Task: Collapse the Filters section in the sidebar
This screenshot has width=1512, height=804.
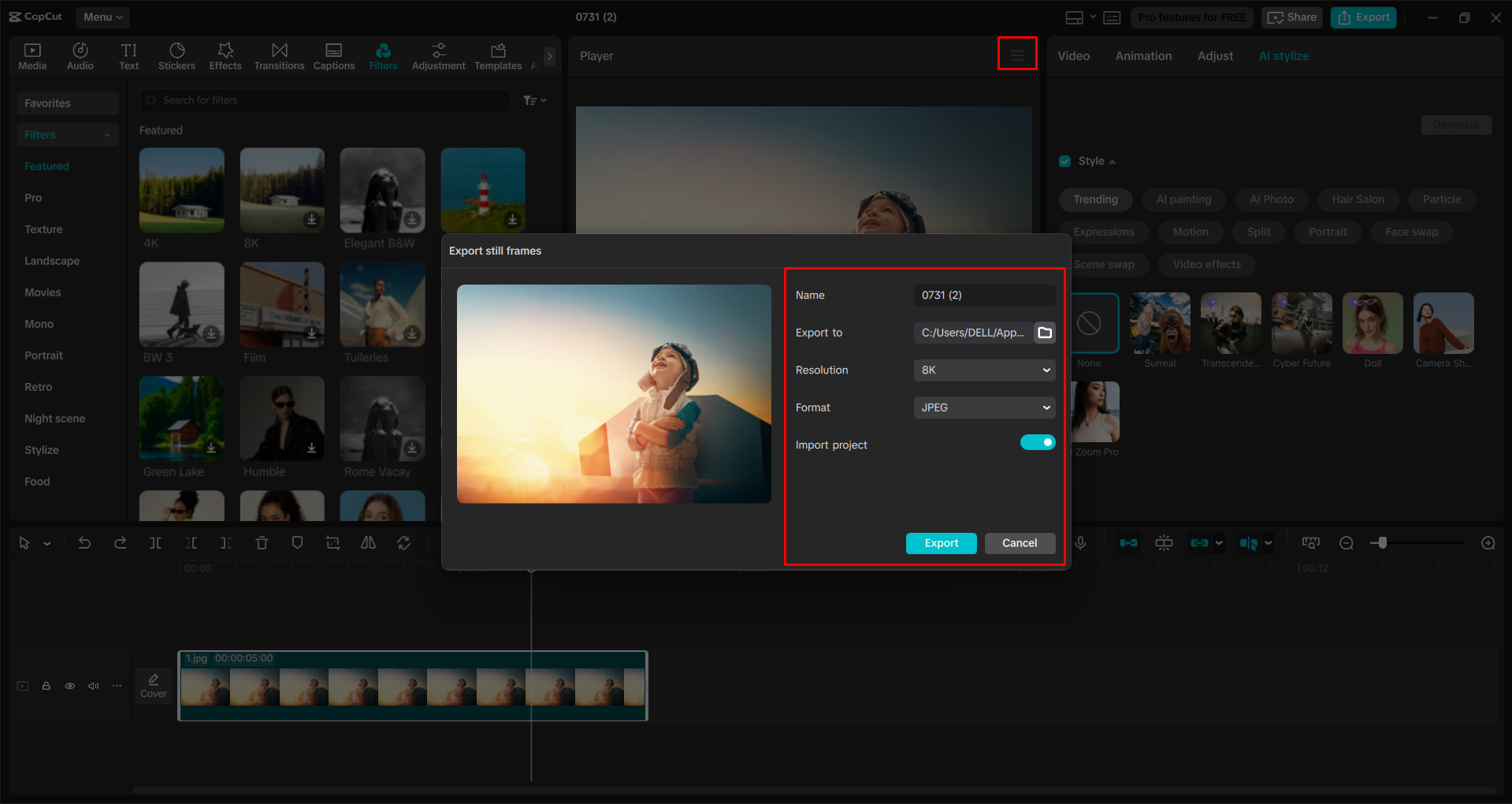Action: pos(107,134)
